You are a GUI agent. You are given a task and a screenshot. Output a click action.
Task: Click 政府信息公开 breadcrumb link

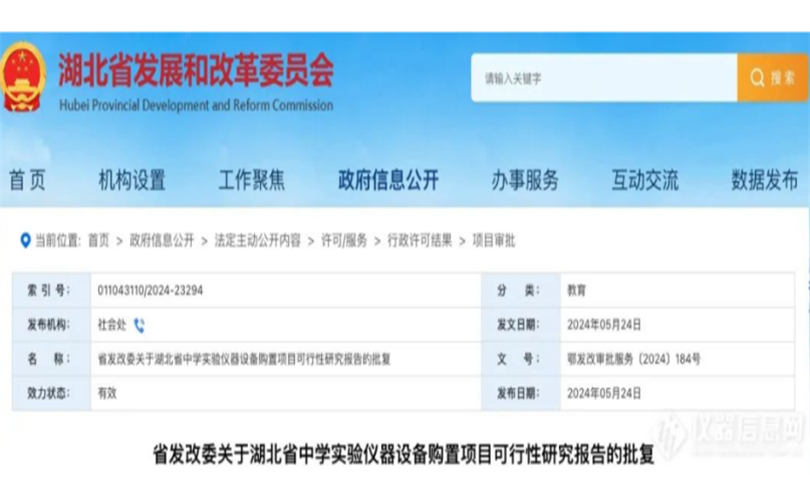[162, 241]
